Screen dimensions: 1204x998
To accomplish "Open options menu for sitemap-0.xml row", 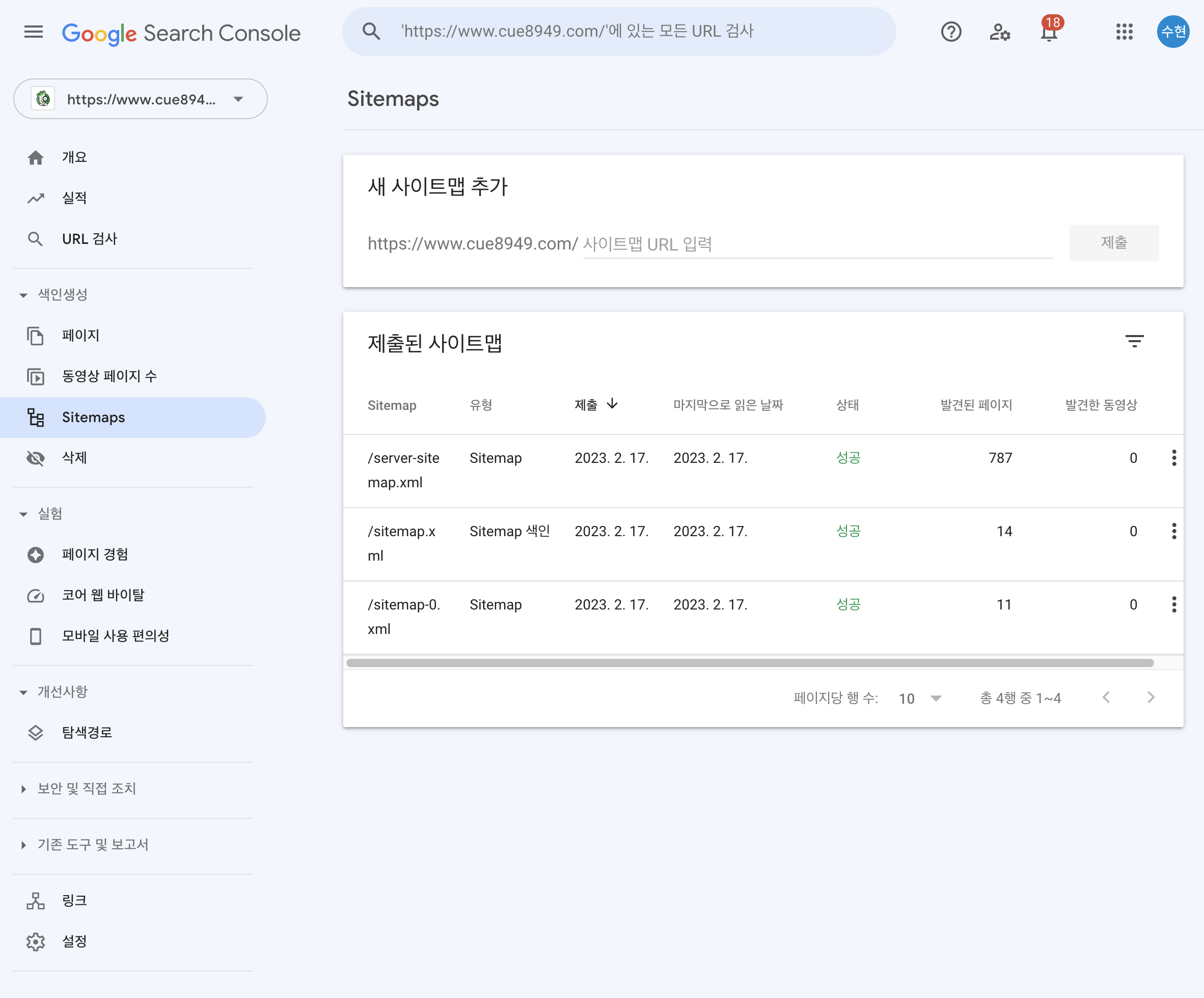I will (x=1174, y=603).
